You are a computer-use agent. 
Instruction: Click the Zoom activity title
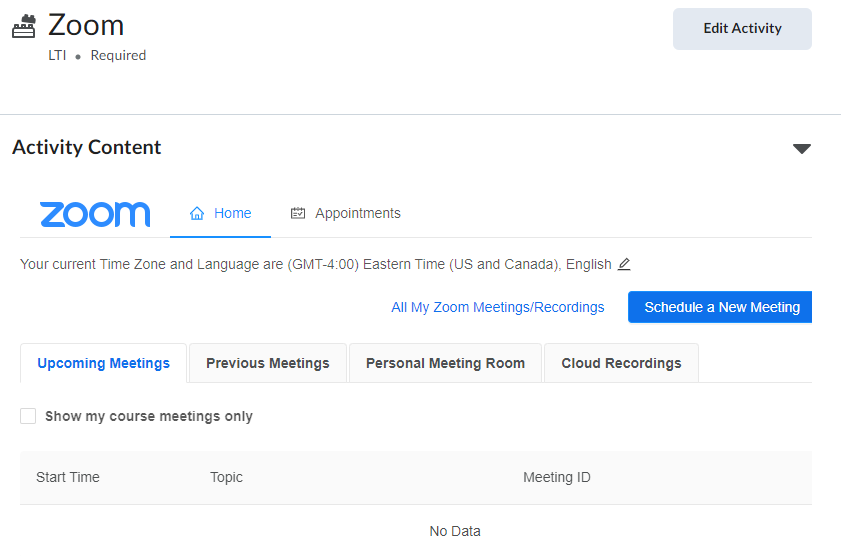click(x=86, y=25)
